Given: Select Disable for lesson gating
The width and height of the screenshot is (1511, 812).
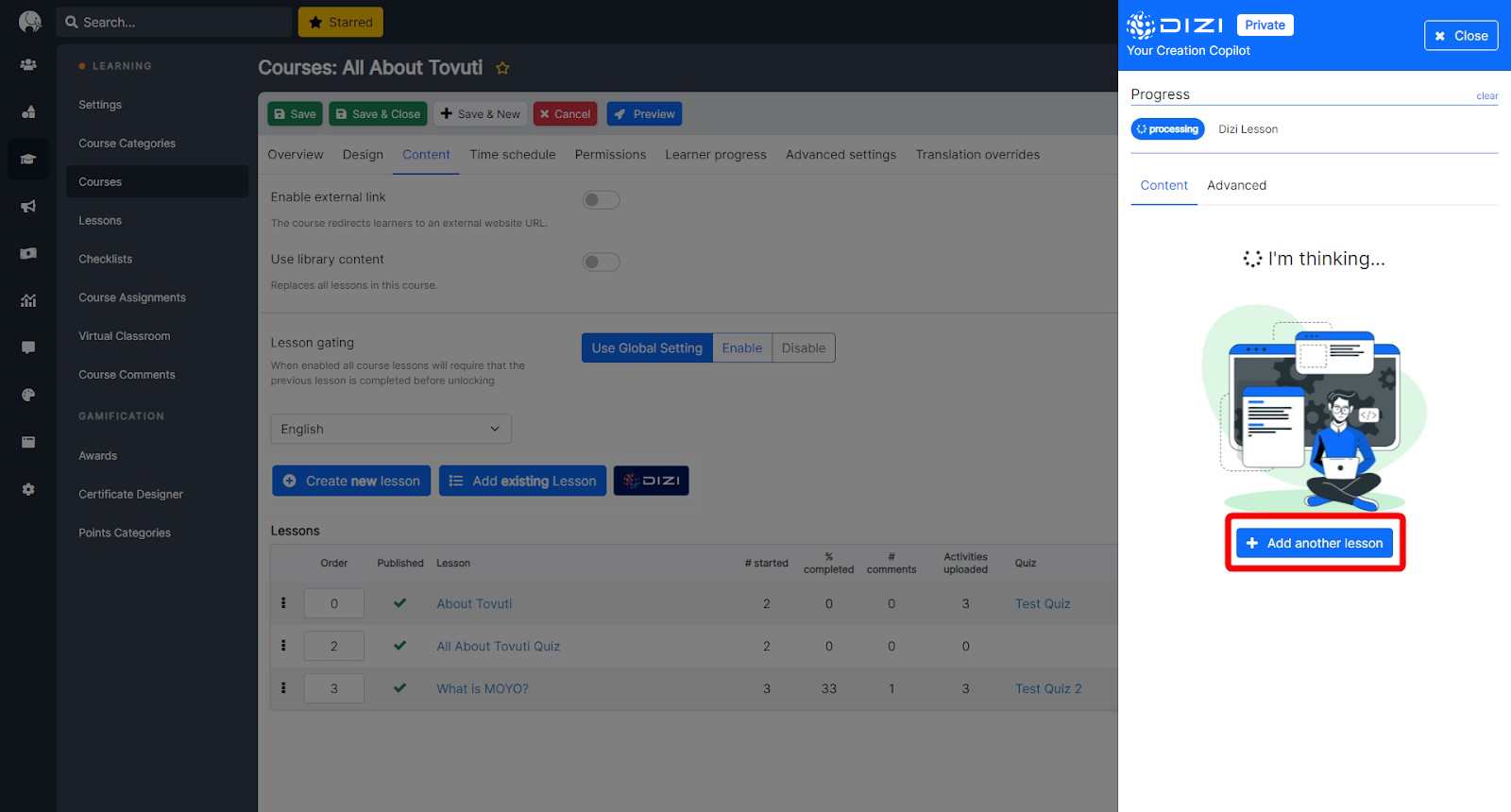Looking at the screenshot, I should (x=804, y=347).
